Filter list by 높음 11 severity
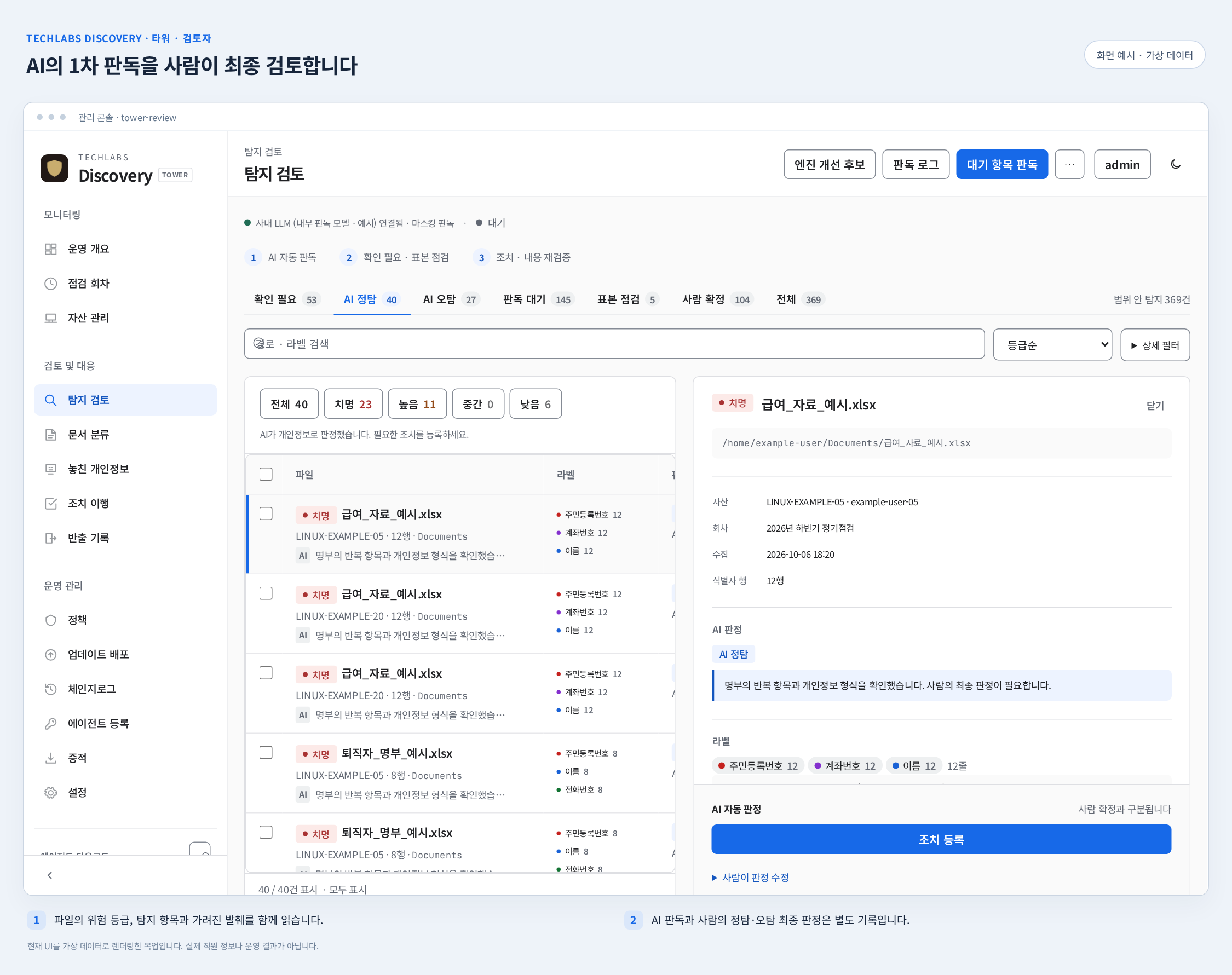This screenshot has height=975, width=1232. tap(417, 404)
